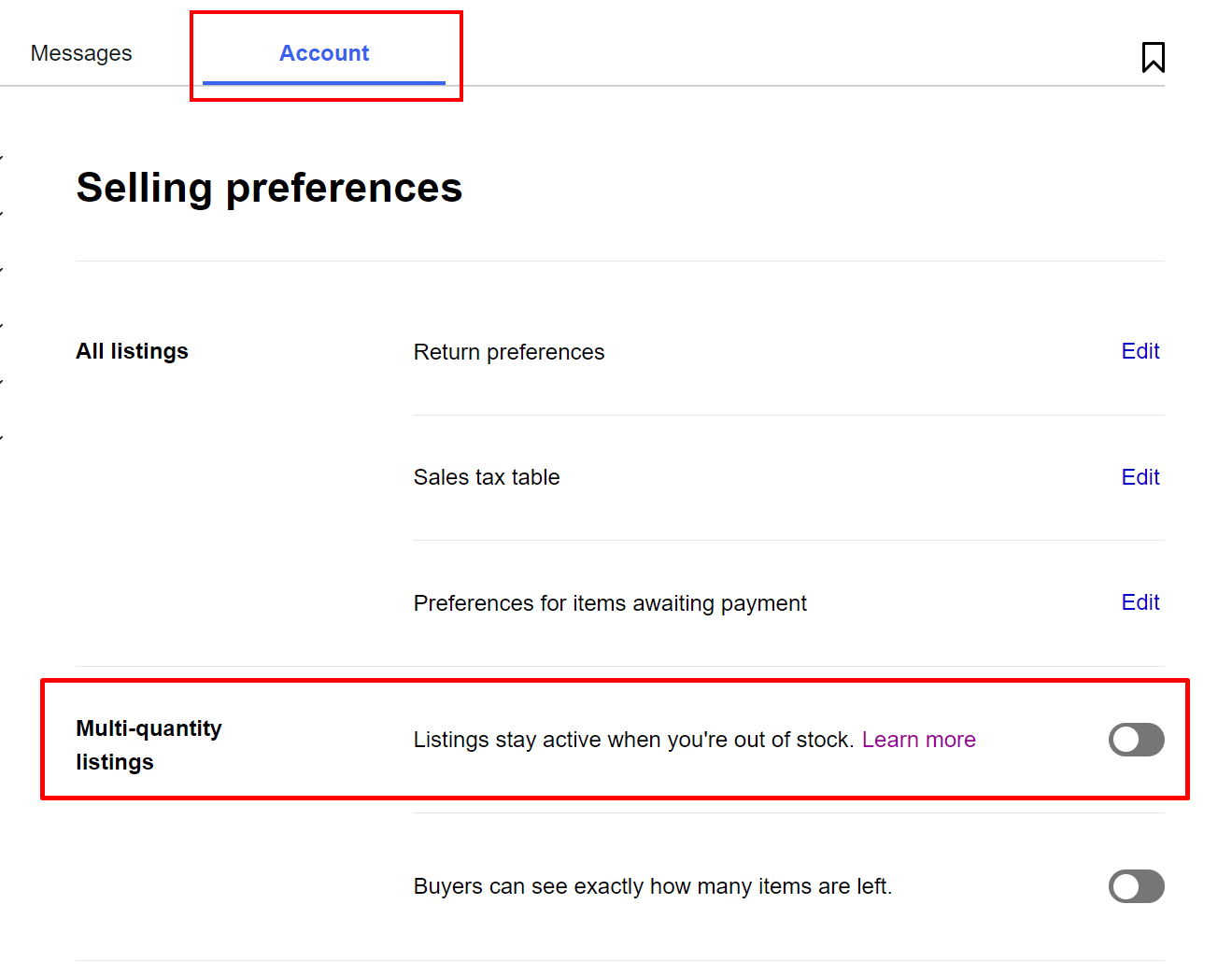Switch to the Messages tab
The image size is (1232, 975).
pos(80,53)
